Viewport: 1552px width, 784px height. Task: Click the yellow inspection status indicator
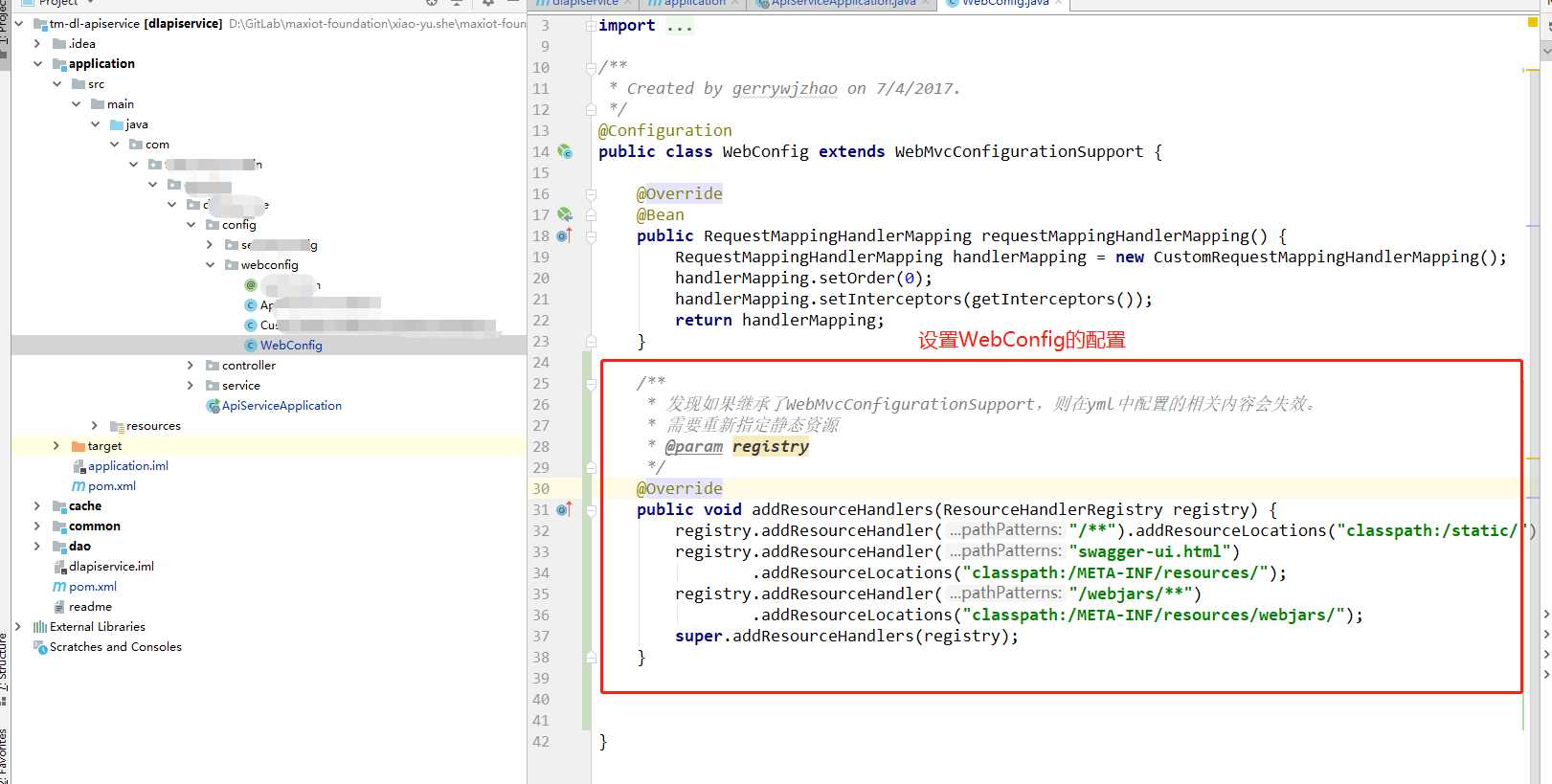(1532, 23)
